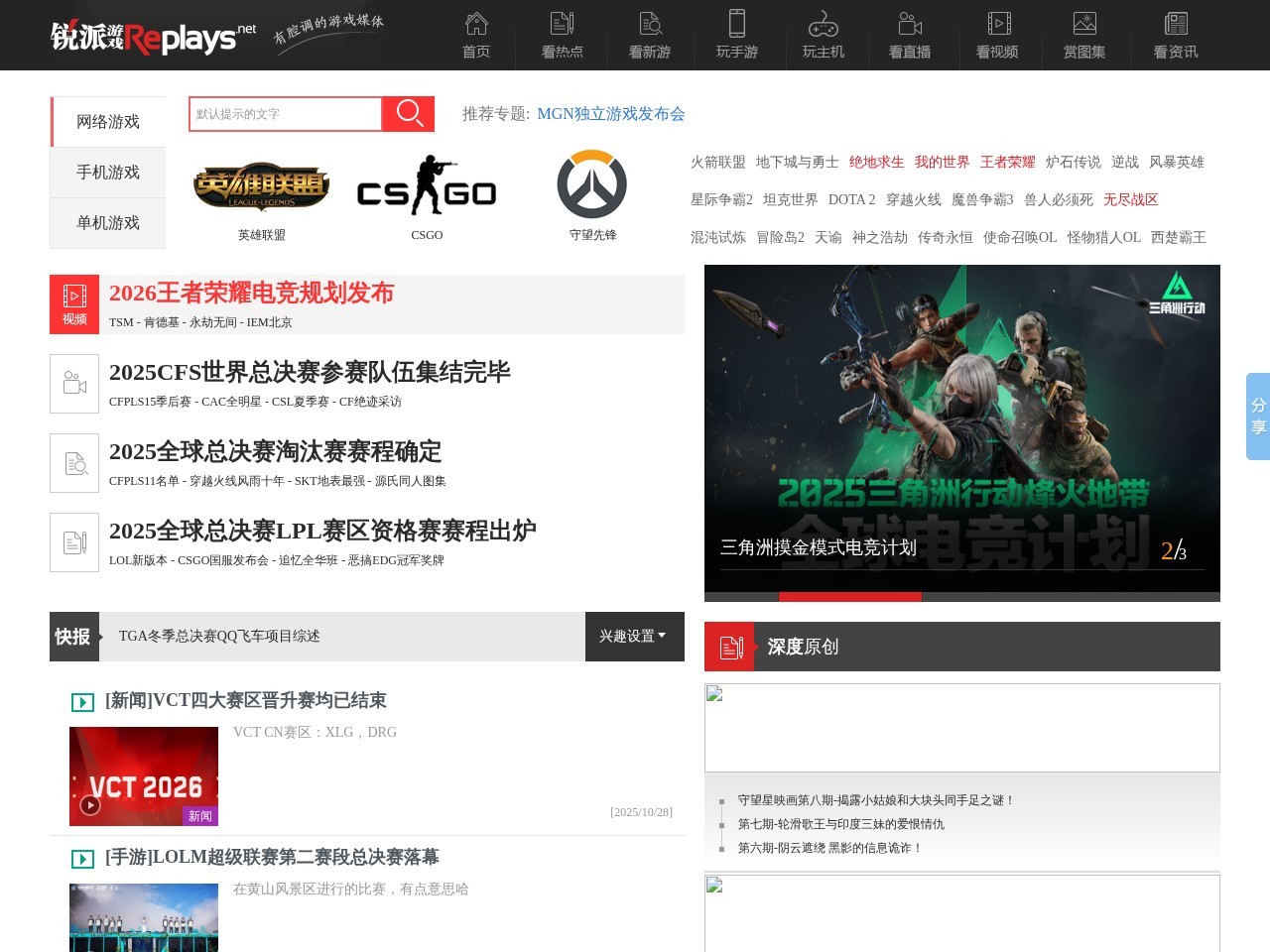This screenshot has height=952, width=1270.
Task: Select the 手机游戏 tab
Action: pyautogui.click(x=108, y=172)
